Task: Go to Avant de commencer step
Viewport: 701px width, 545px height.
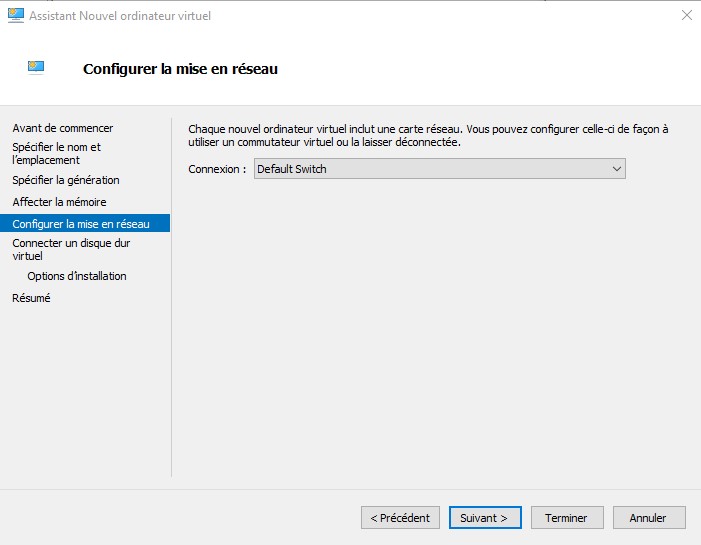Action: [x=63, y=128]
